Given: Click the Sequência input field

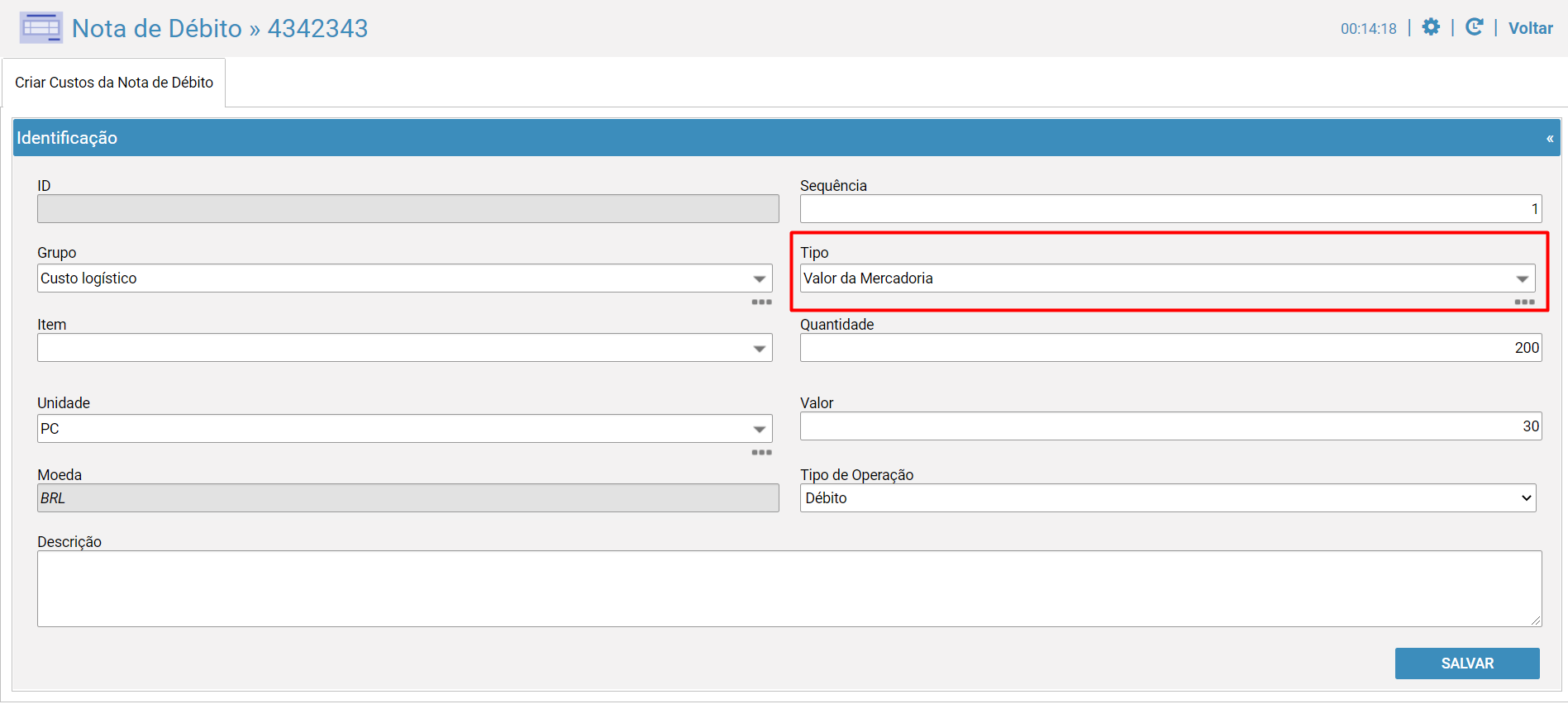Looking at the screenshot, I should [1170, 209].
